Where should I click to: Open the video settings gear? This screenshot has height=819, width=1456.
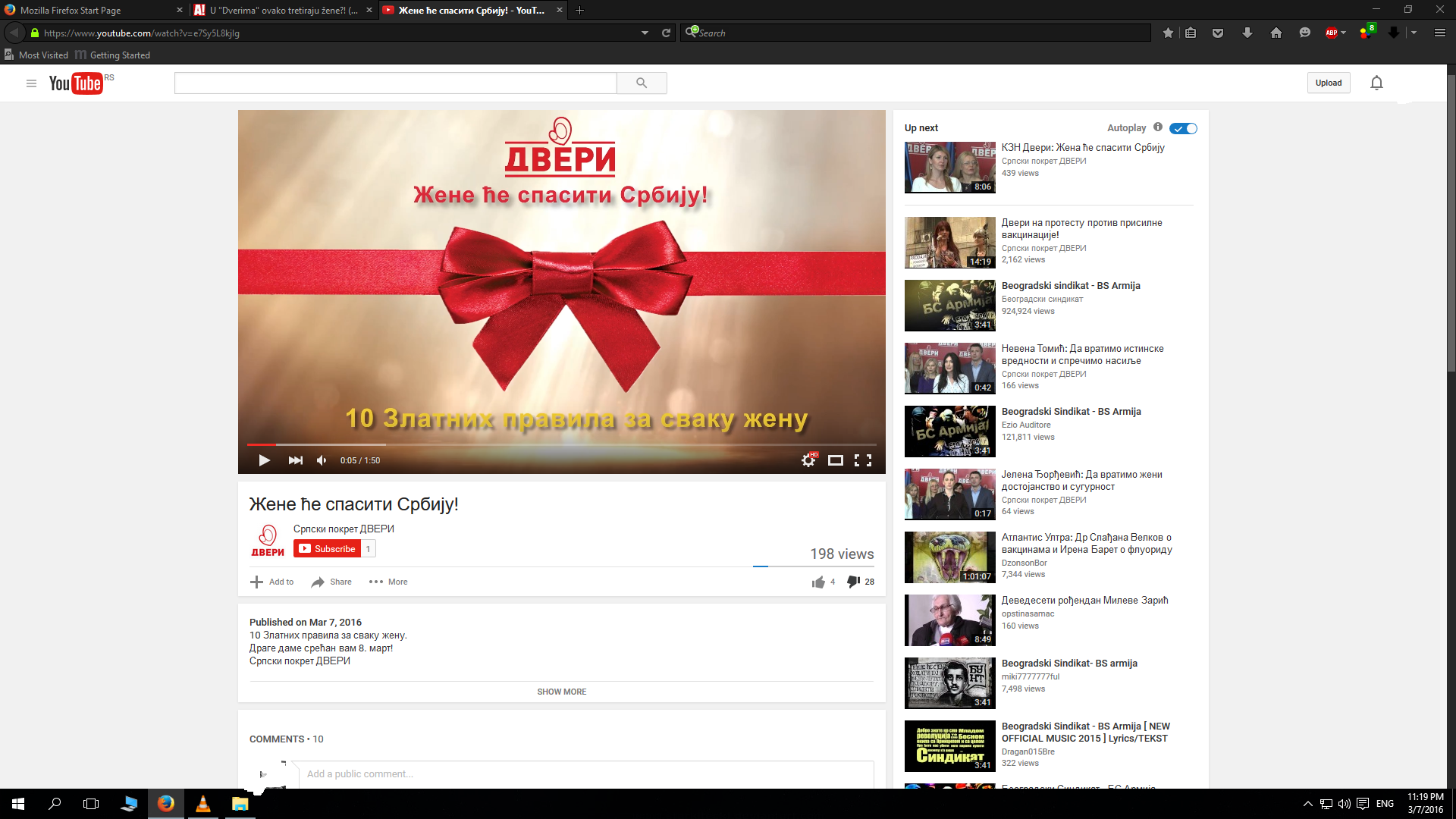click(808, 460)
